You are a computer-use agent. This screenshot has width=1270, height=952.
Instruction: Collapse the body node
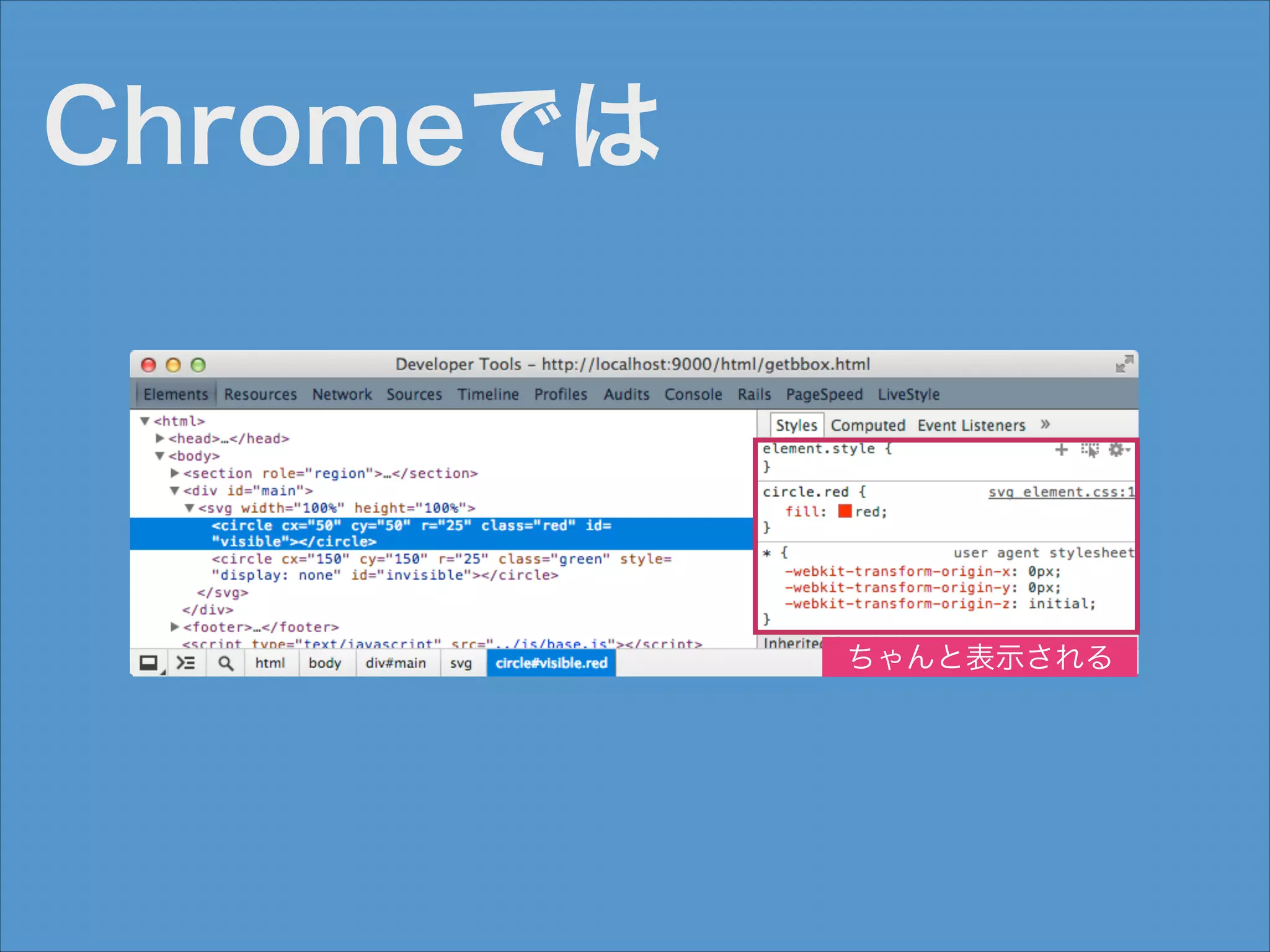click(160, 456)
